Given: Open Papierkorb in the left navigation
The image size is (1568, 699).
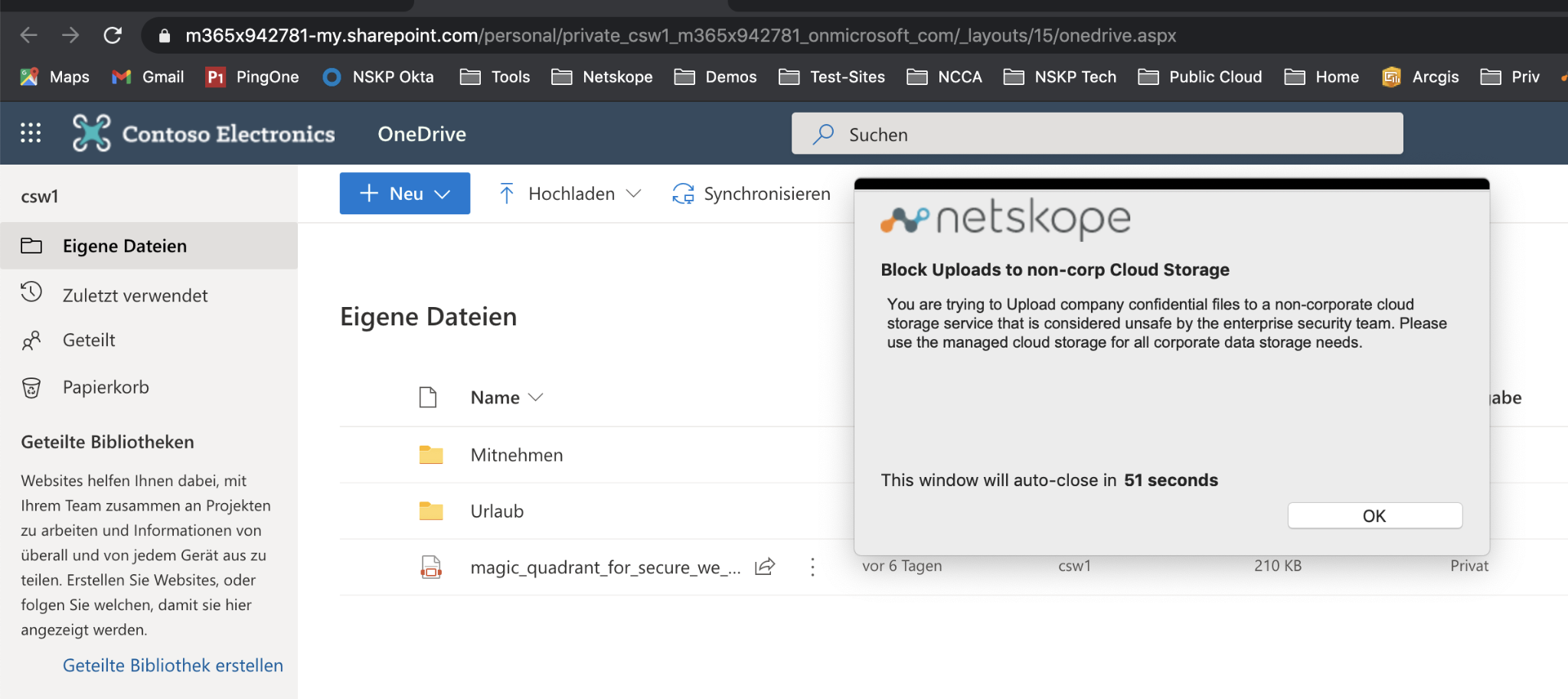Looking at the screenshot, I should coord(106,387).
